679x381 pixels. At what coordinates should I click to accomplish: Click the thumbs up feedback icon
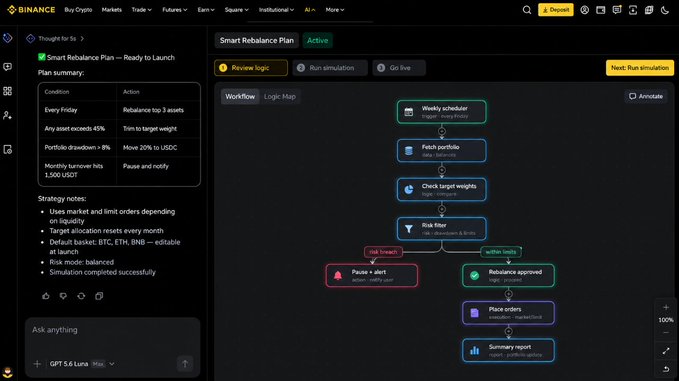point(46,296)
